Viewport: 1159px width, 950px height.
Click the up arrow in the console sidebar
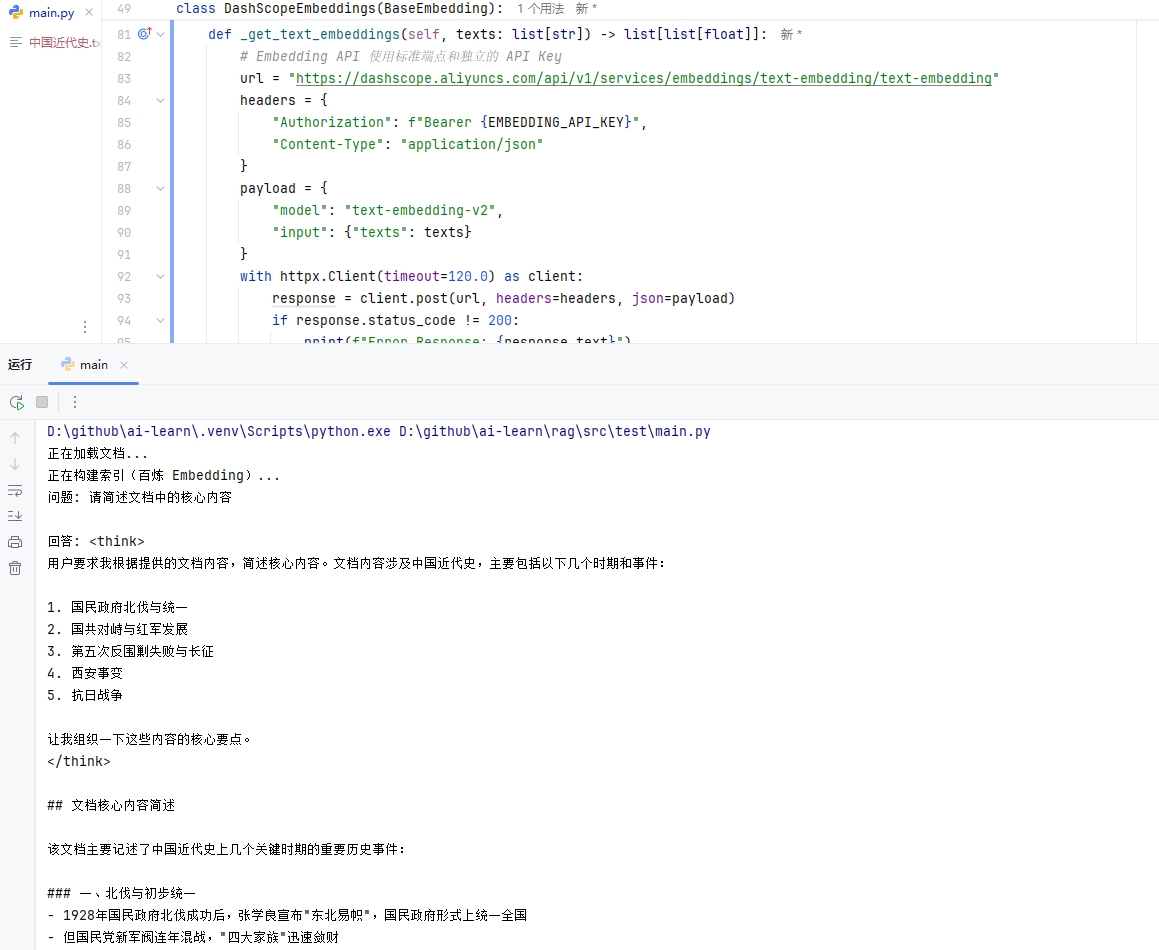(x=15, y=438)
